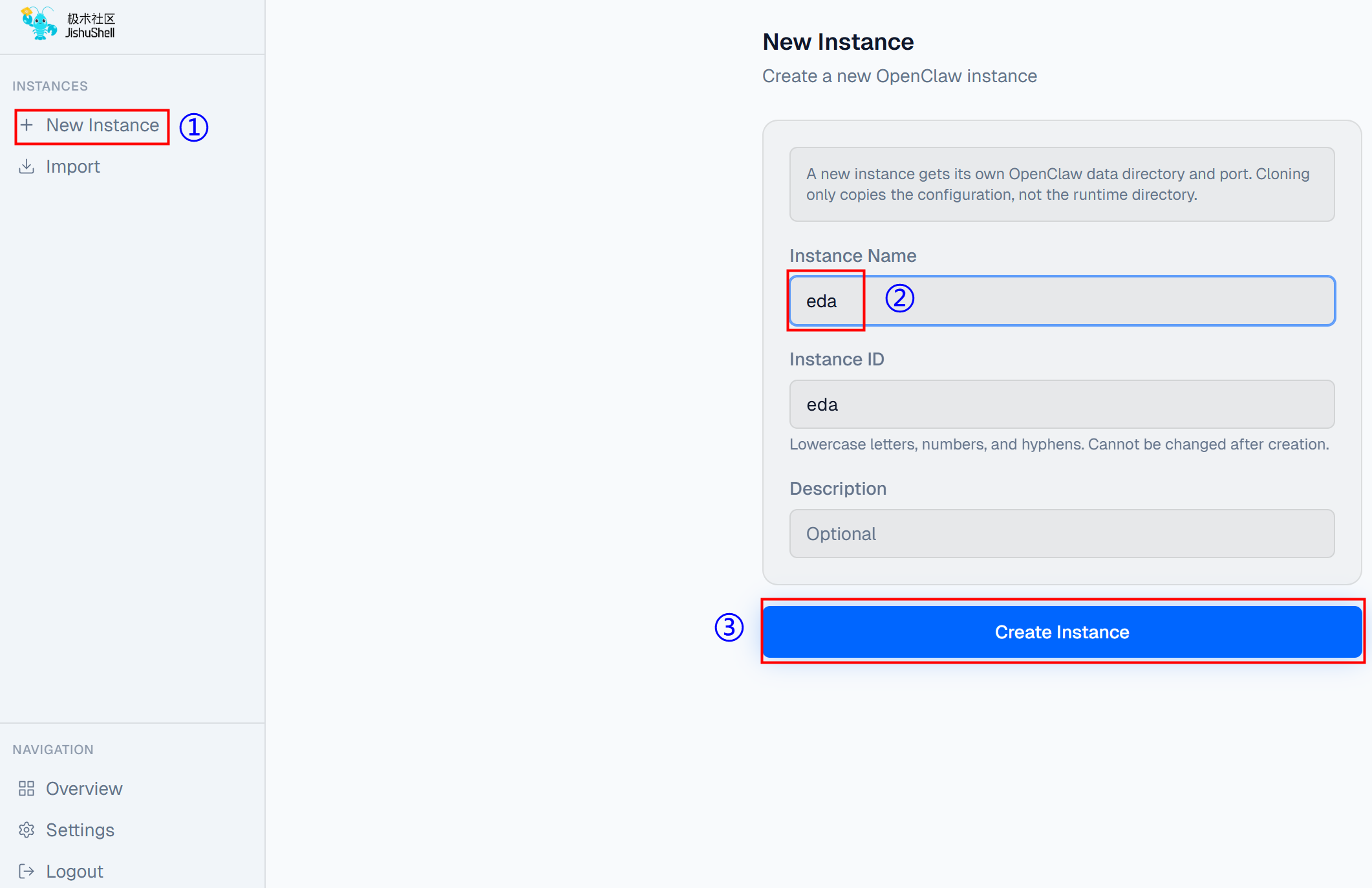Click the 'Create a new OpenClaw instance' subtitle

coord(899,76)
